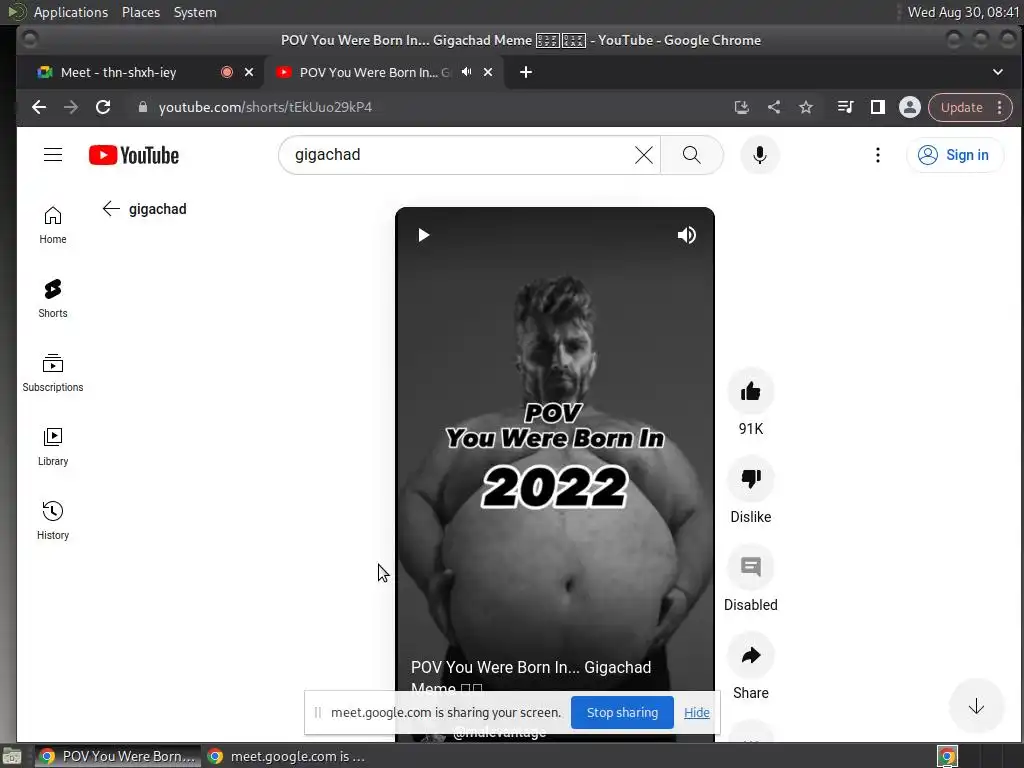Open the System menu
The image size is (1024, 768).
coord(195,12)
